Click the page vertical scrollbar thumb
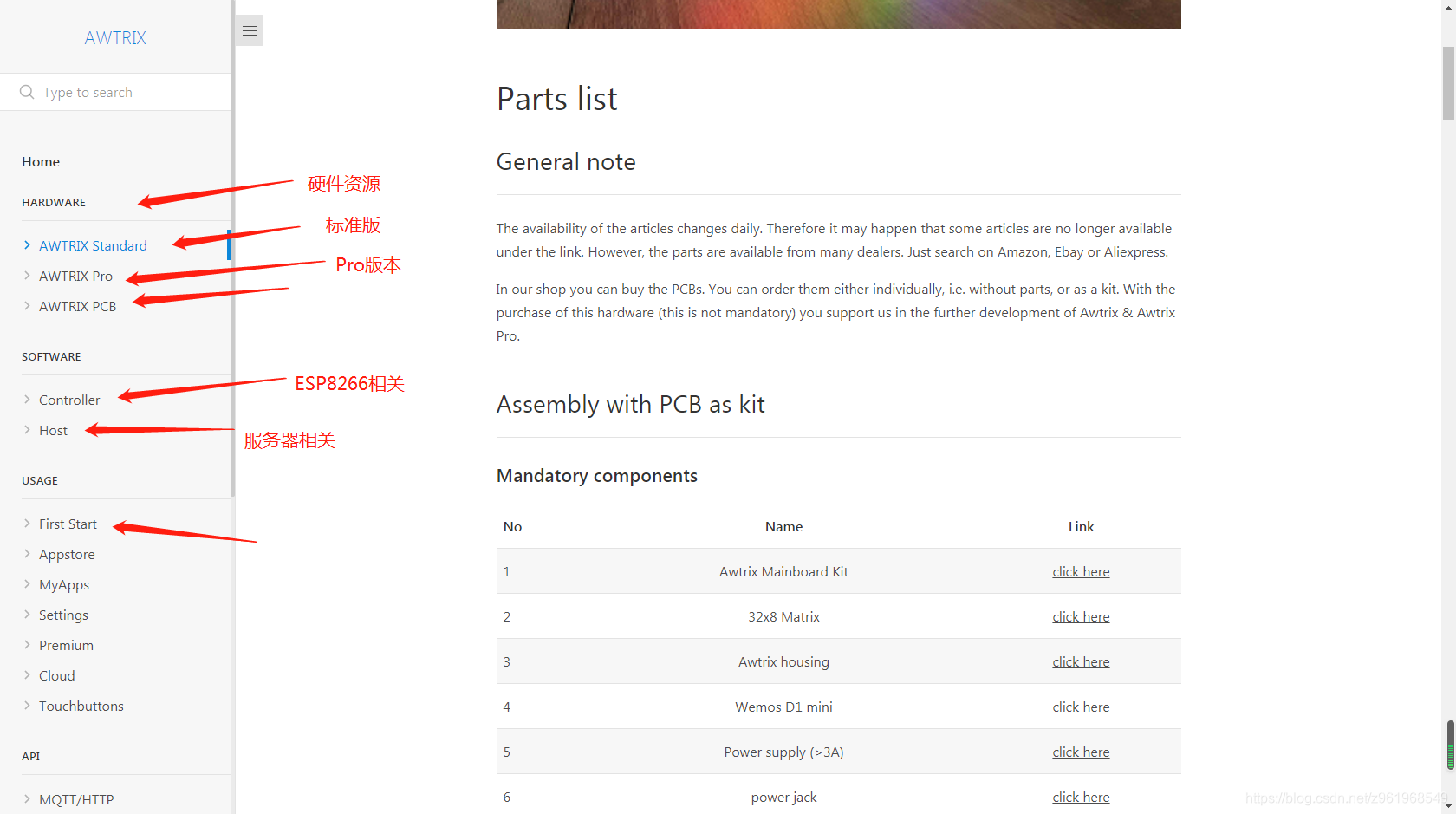 pos(1448,84)
